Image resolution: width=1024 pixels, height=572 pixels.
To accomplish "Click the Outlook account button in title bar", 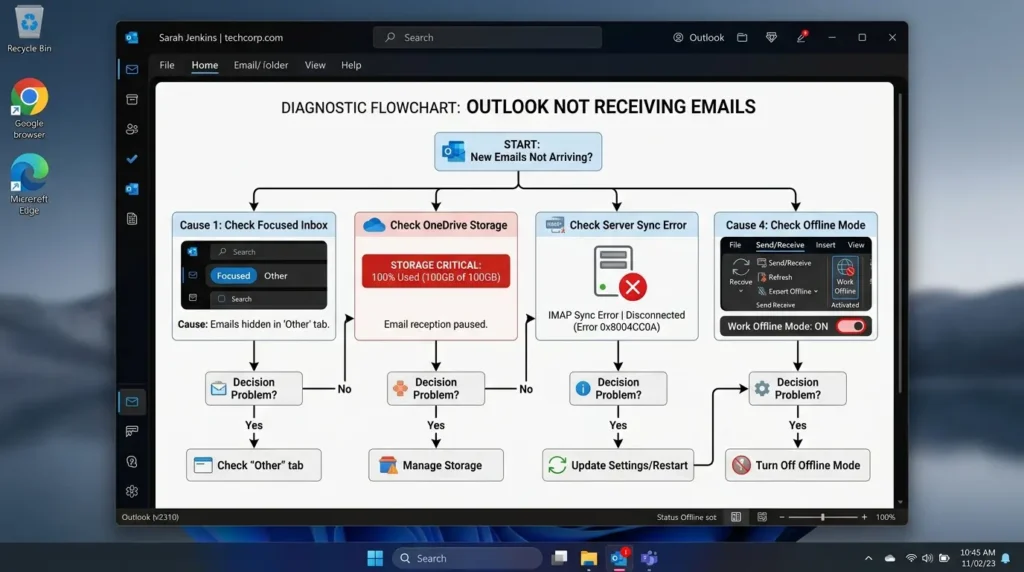I will (x=699, y=38).
